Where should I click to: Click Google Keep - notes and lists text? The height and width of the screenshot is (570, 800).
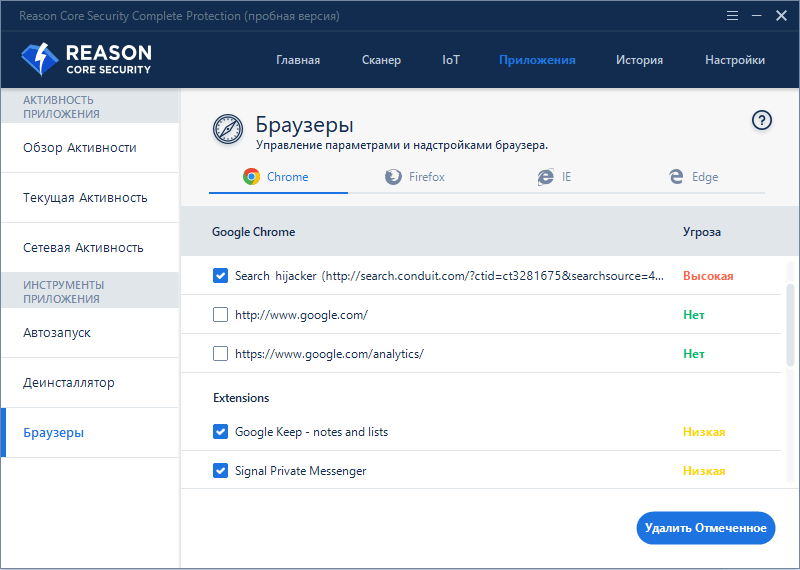(311, 432)
